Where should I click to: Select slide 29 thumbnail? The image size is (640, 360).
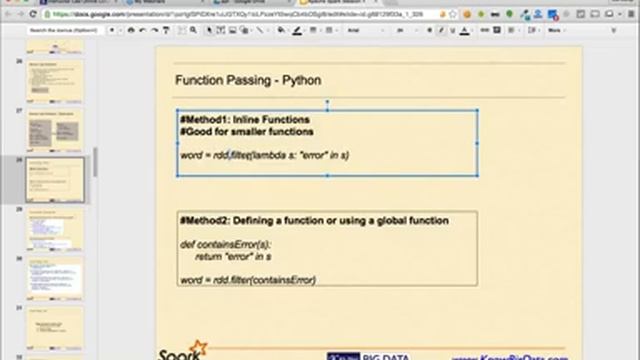click(55, 229)
